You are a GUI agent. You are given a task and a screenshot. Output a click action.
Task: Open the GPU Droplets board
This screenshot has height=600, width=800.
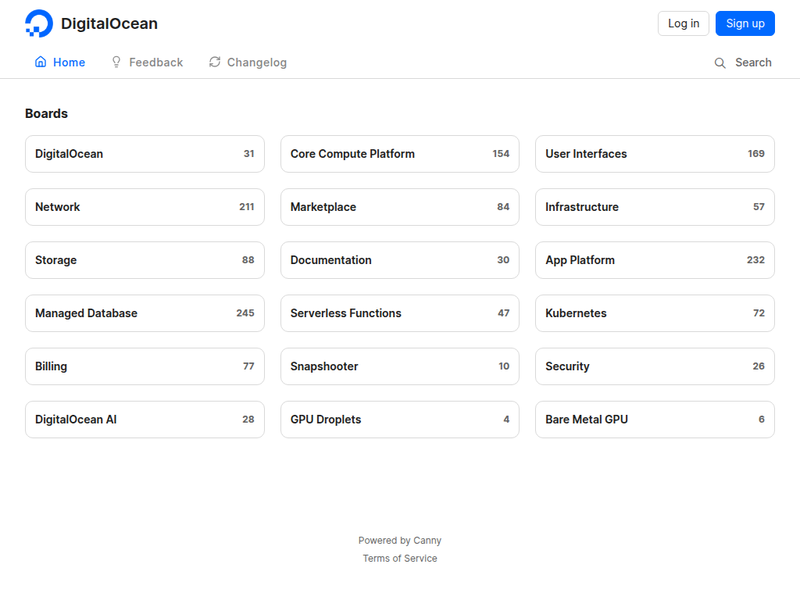point(400,419)
